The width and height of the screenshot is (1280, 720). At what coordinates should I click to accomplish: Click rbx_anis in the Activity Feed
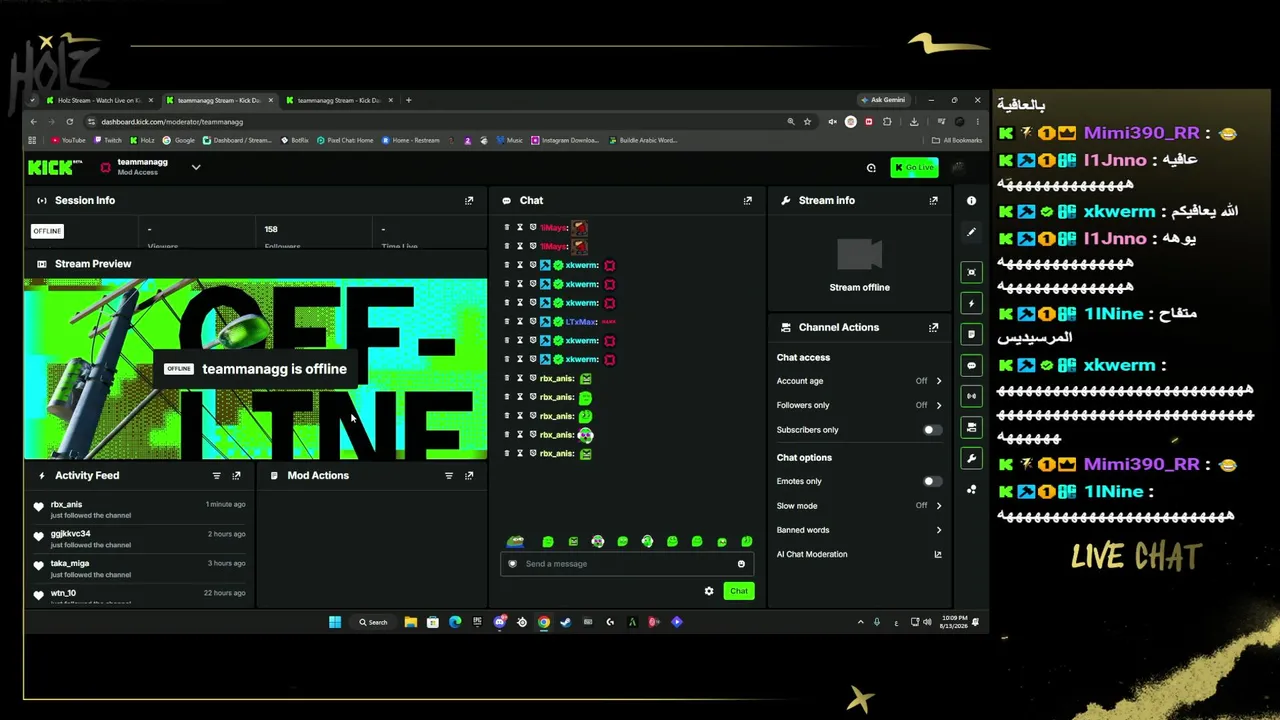click(x=66, y=505)
